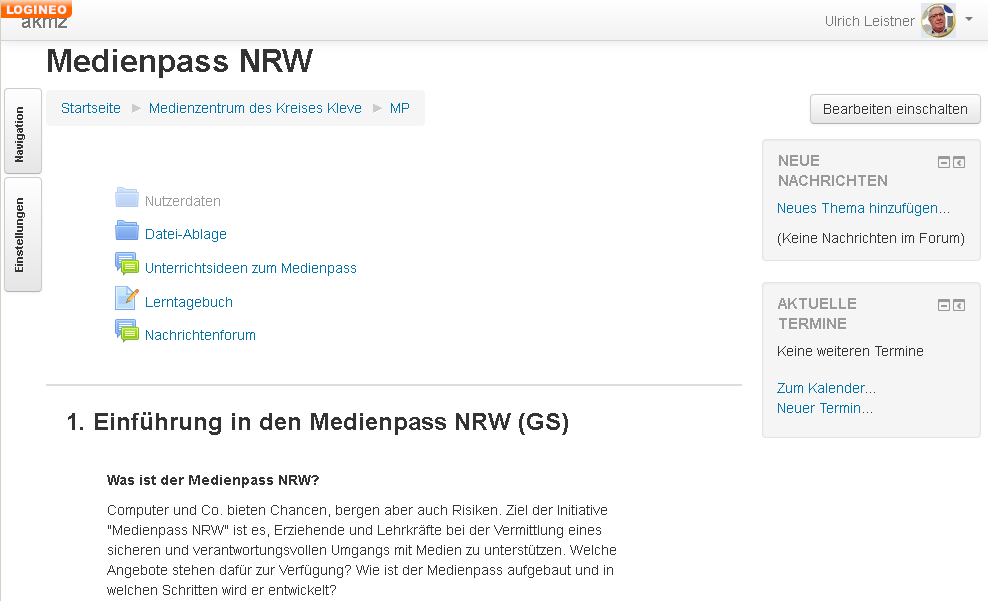The width and height of the screenshot is (988, 601).
Task: Open Medienzentrum des Kreises Kleve breadcrumb
Action: [255, 108]
